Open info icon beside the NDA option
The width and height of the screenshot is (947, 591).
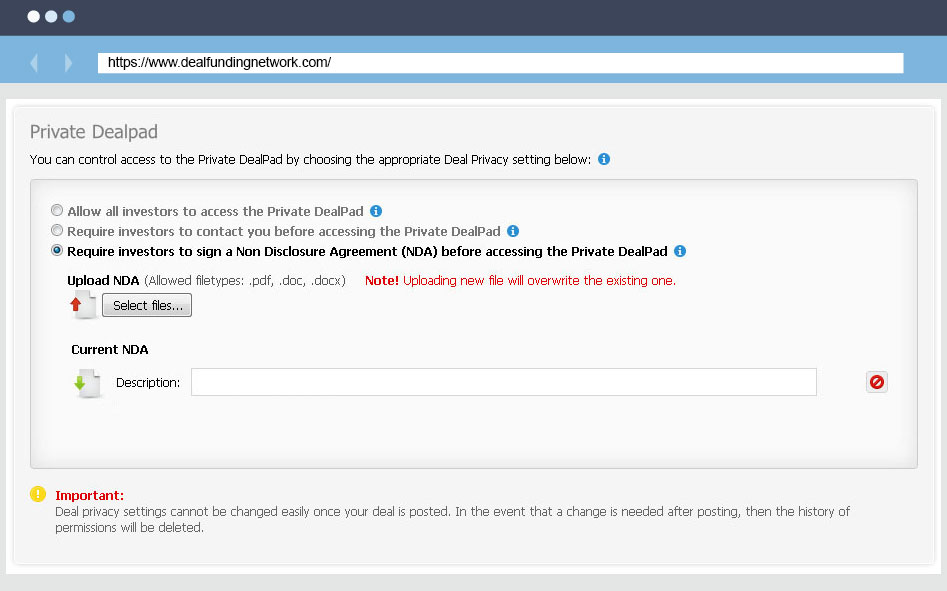point(680,251)
